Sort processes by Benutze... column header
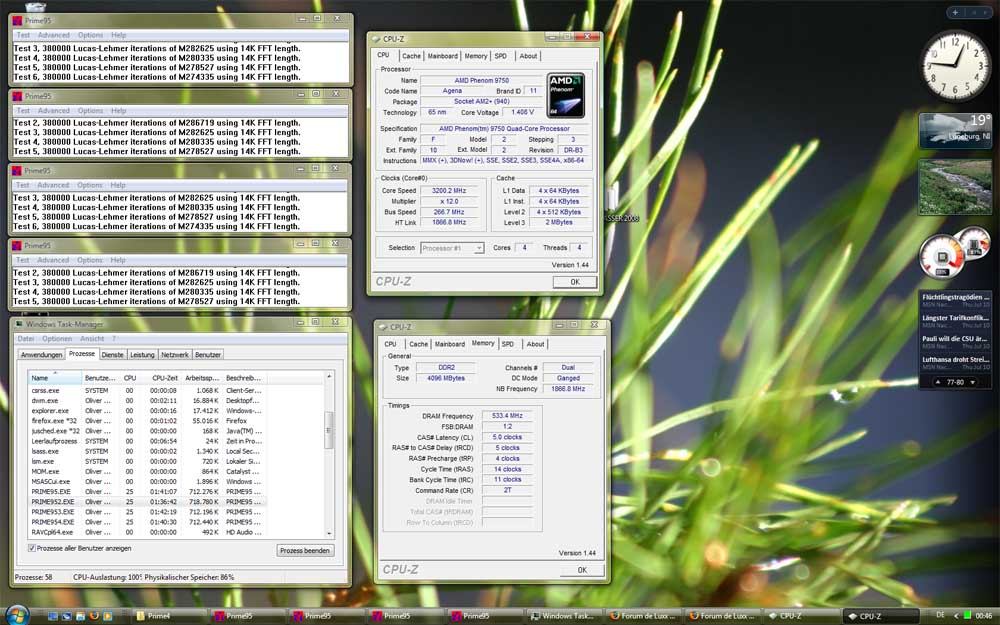 [x=101, y=378]
